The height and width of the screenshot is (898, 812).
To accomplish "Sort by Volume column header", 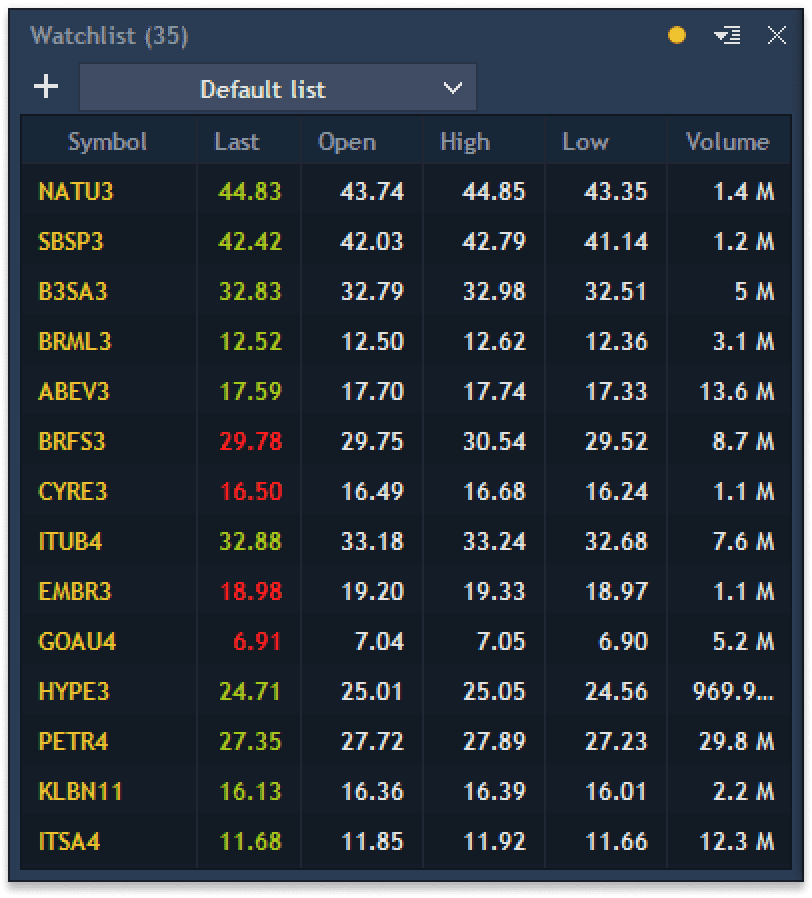I will [727, 142].
